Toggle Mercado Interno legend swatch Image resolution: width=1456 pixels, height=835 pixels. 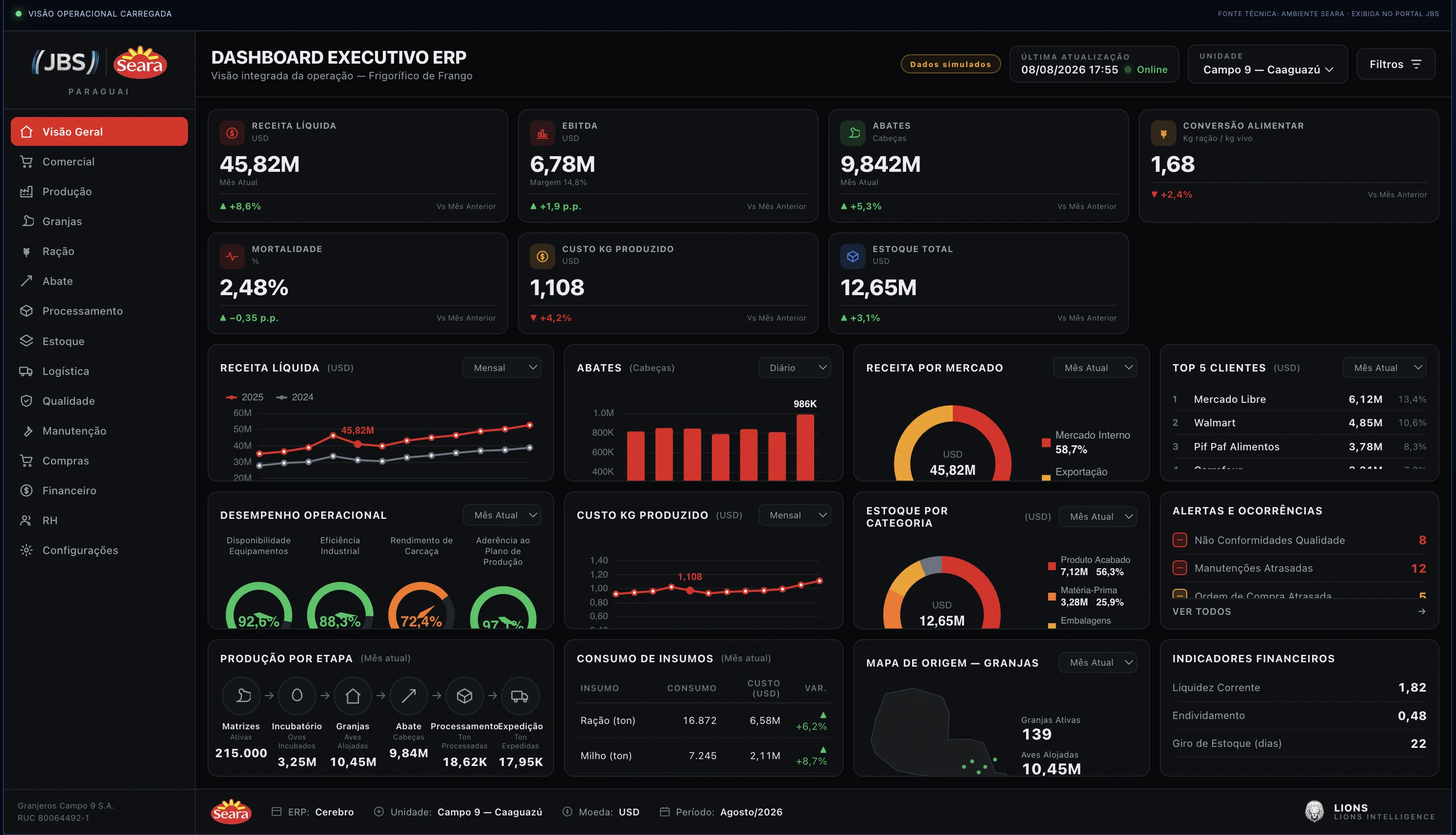pos(1046,442)
